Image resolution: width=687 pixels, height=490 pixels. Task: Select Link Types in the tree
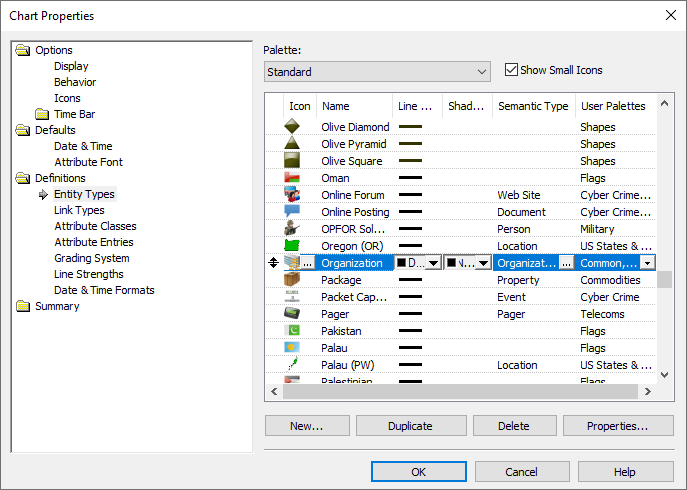pyautogui.click(x=79, y=210)
